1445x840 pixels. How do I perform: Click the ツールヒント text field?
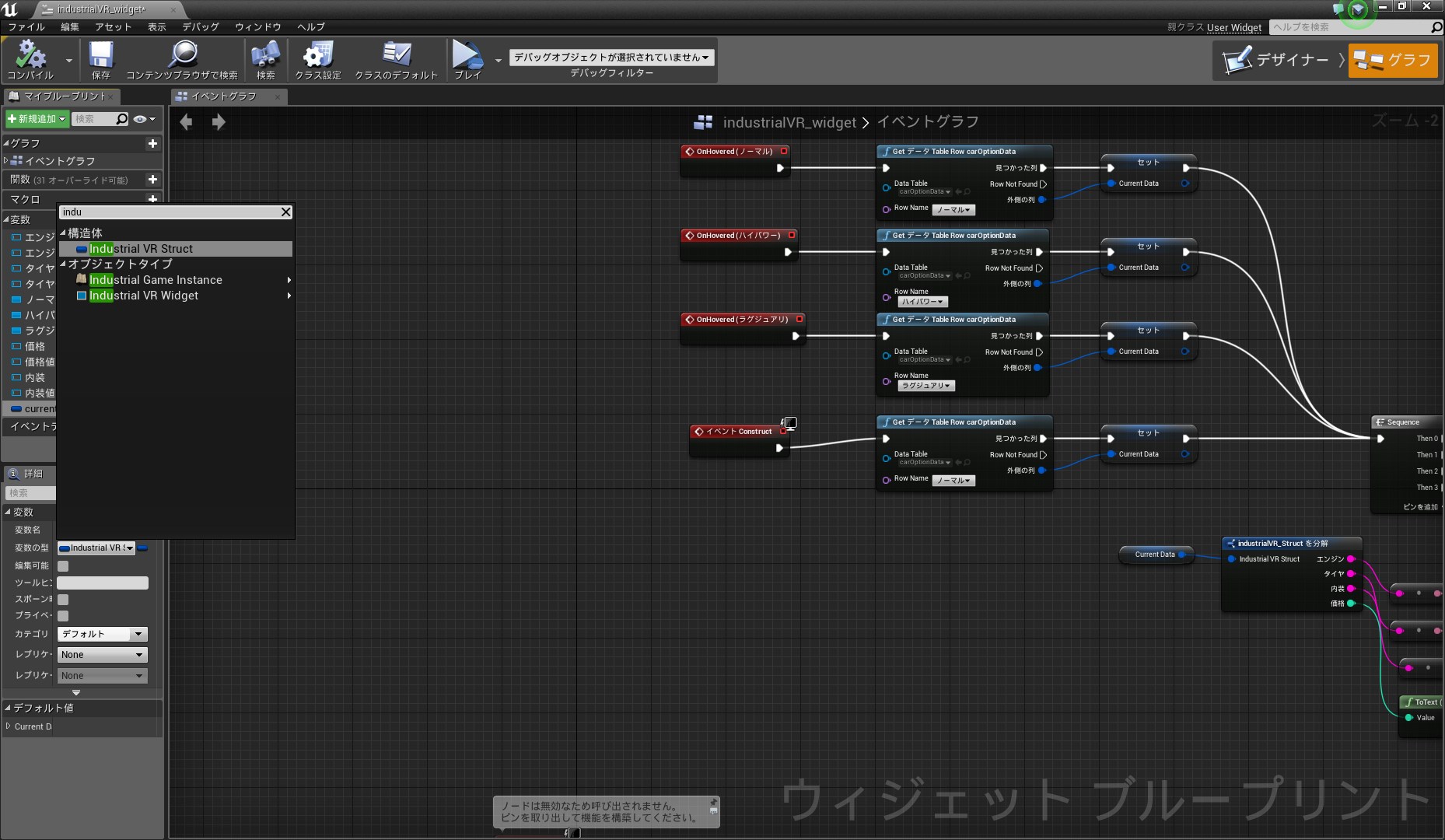[103, 583]
